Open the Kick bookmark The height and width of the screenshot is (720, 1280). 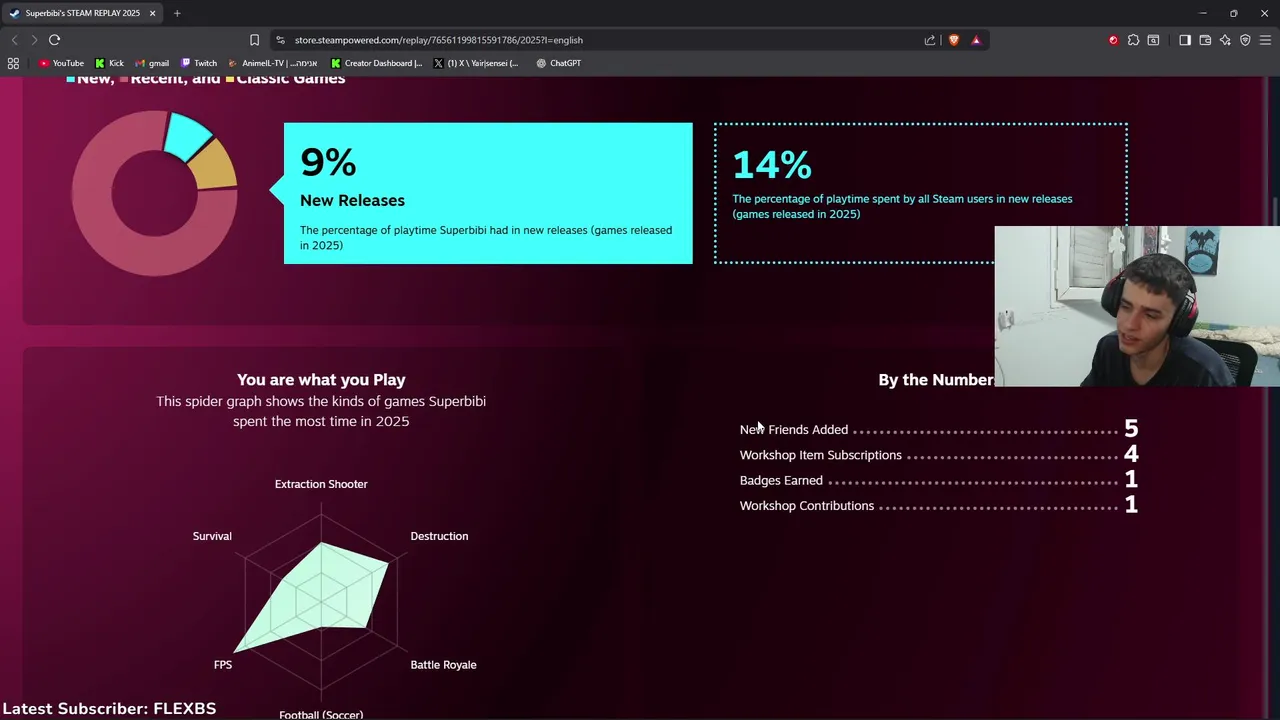click(x=109, y=63)
